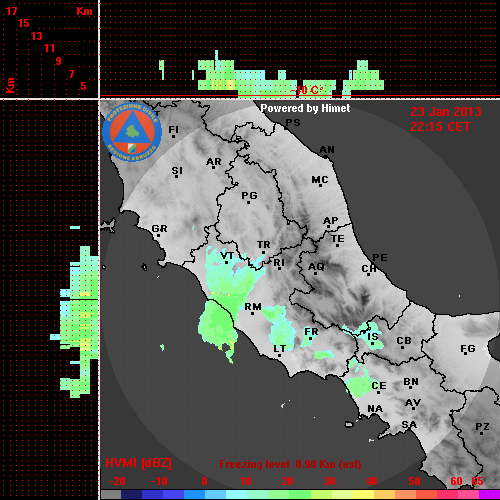The width and height of the screenshot is (500, 500).
Task: Click the CH city label
Action: pos(369,268)
